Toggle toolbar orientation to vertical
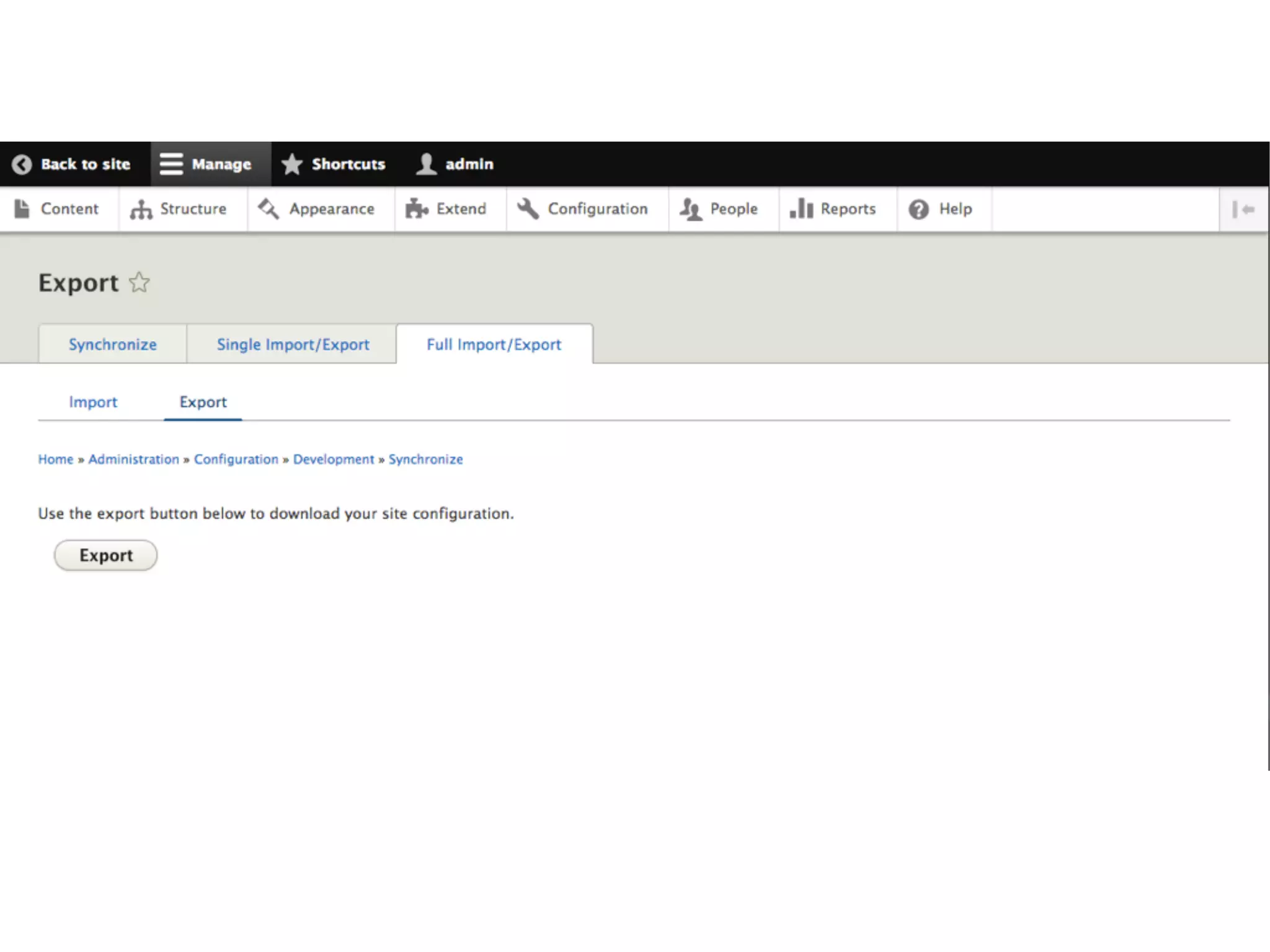The image size is (1270, 952). [1243, 209]
